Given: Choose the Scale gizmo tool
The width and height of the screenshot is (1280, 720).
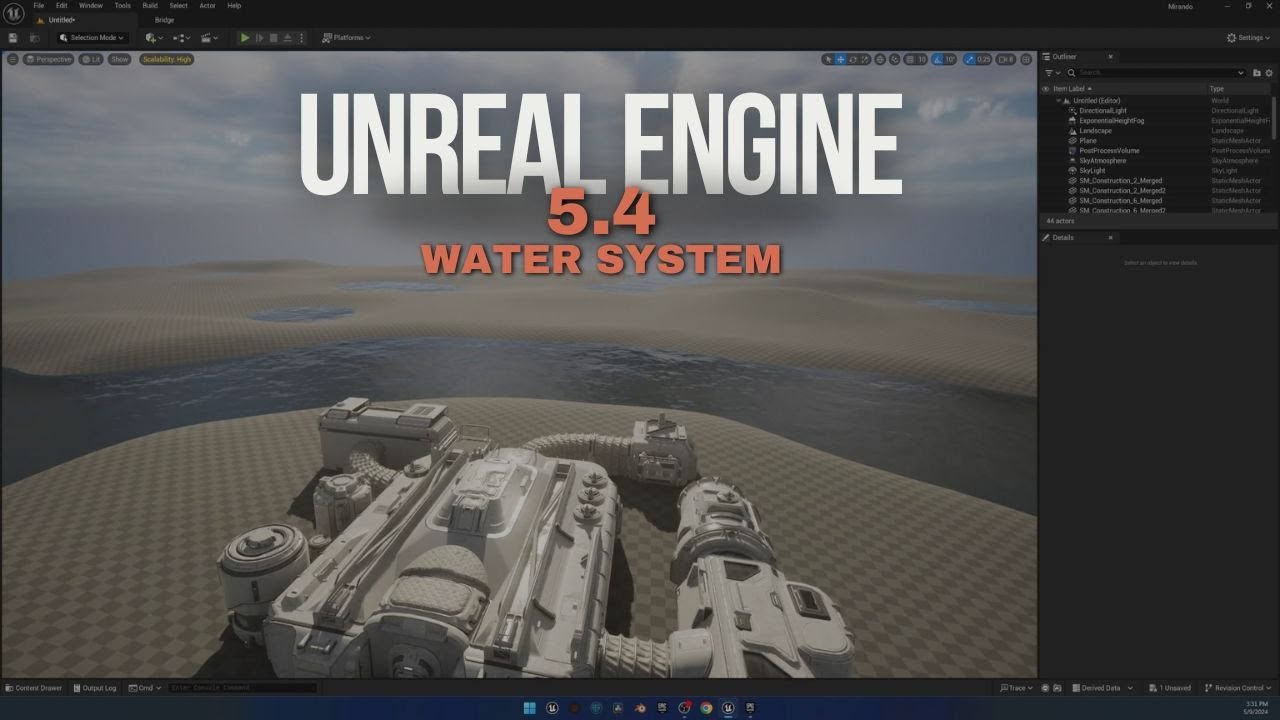Looking at the screenshot, I should pyautogui.click(x=866, y=59).
